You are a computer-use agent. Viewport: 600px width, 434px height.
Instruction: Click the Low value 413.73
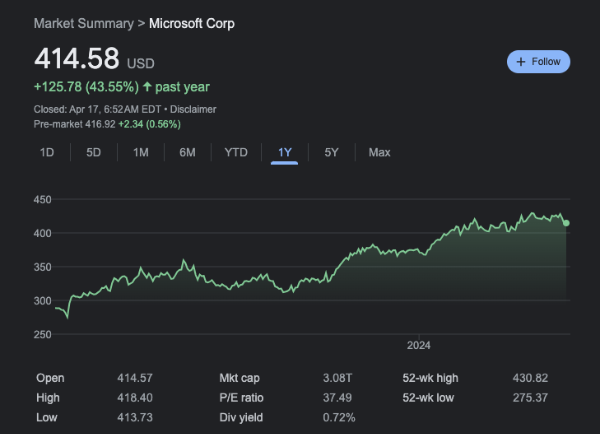(135, 418)
